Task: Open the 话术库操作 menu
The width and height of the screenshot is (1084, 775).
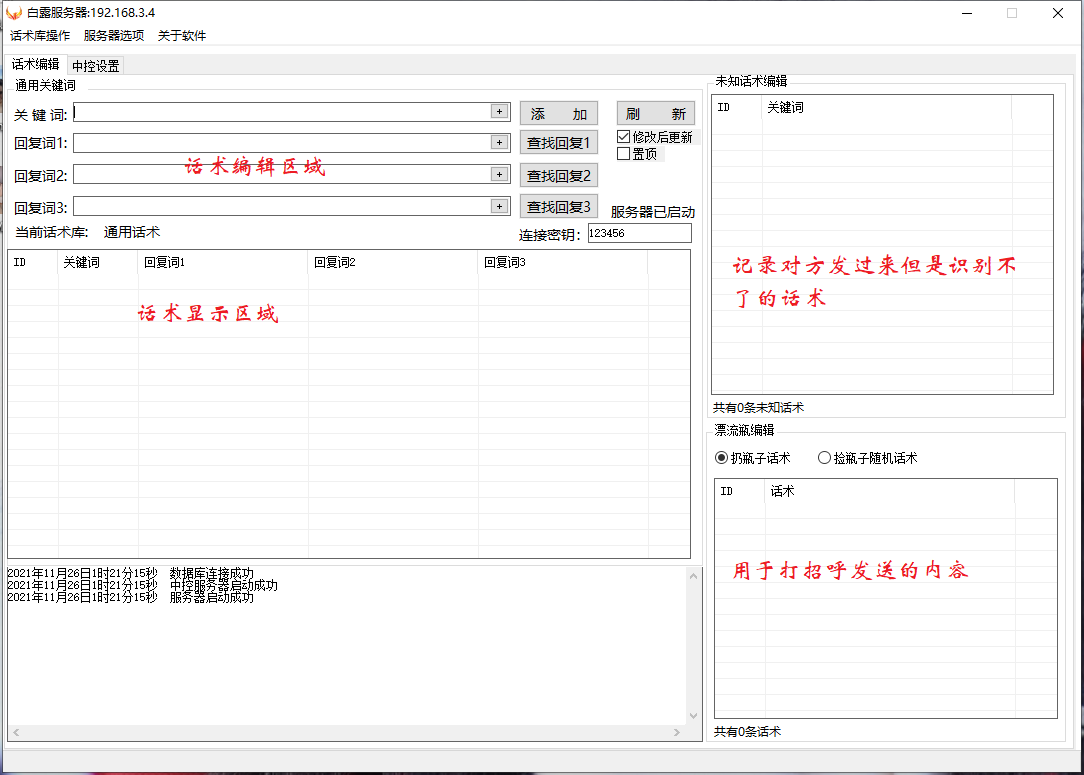Action: pyautogui.click(x=40, y=35)
